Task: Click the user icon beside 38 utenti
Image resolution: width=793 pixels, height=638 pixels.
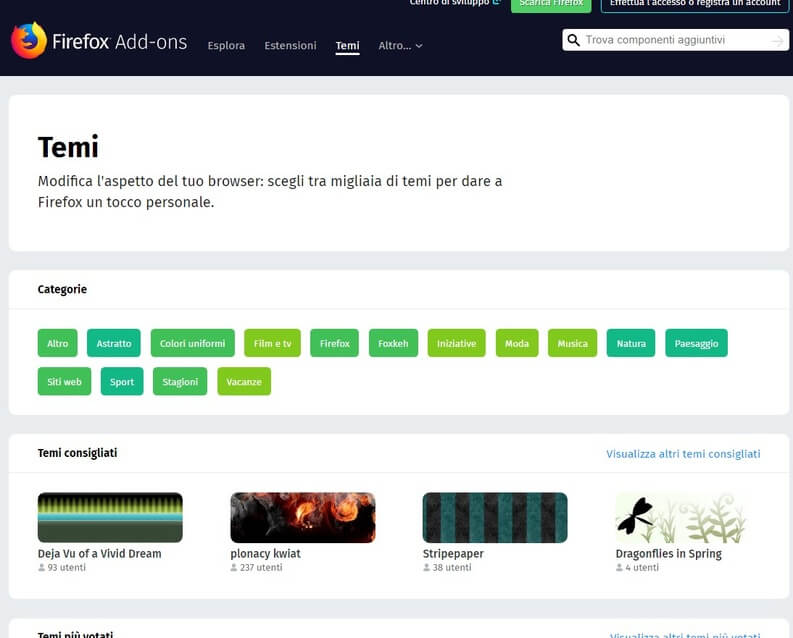Action: point(426,568)
